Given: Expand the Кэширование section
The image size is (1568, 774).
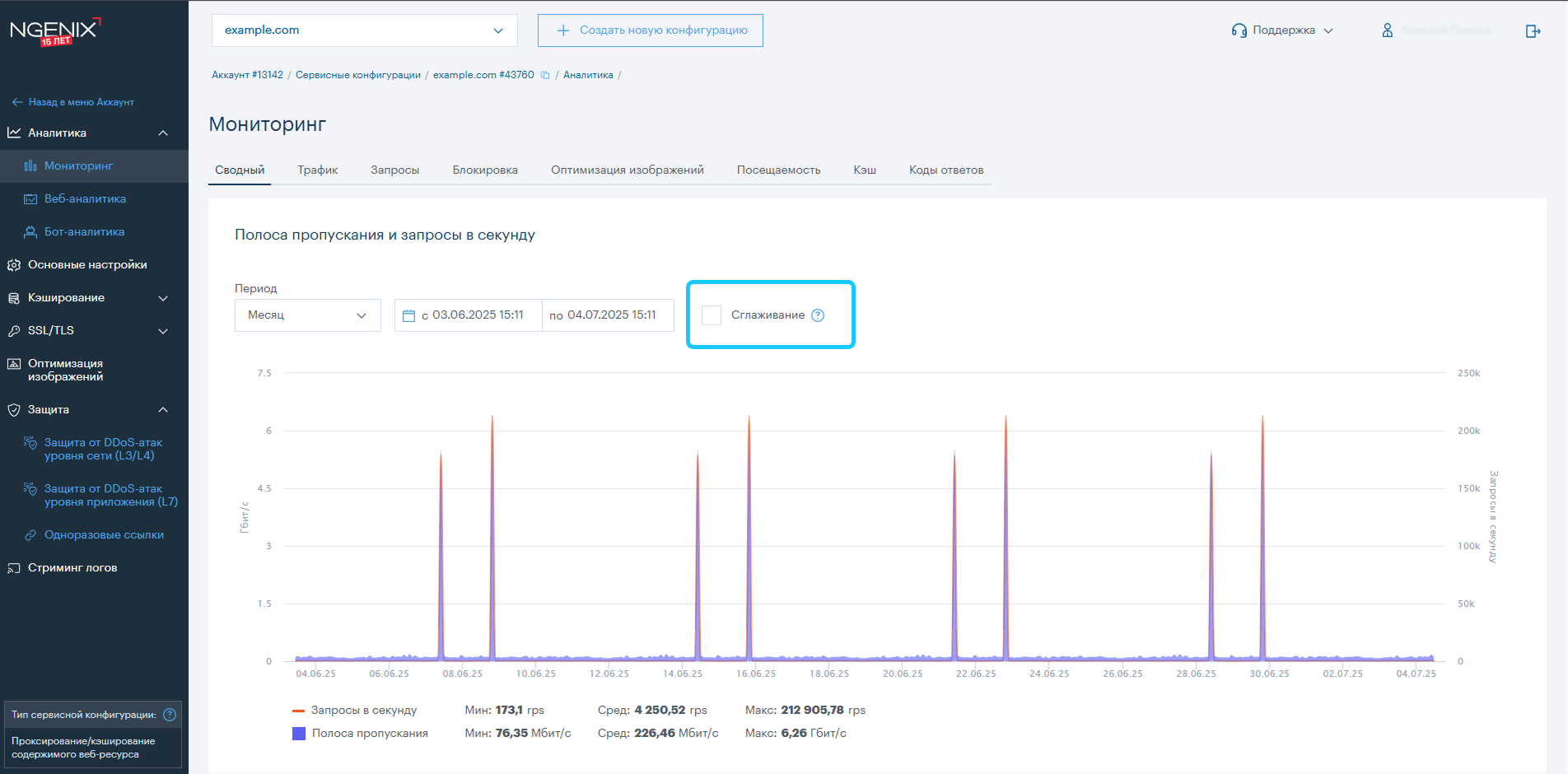Looking at the screenshot, I should click(163, 298).
